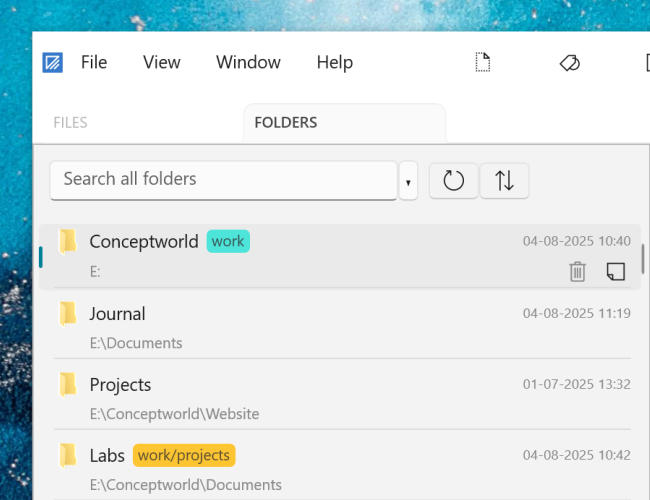Image resolution: width=650 pixels, height=500 pixels.
Task: Click the Journal folder icon
Action: 68,314
